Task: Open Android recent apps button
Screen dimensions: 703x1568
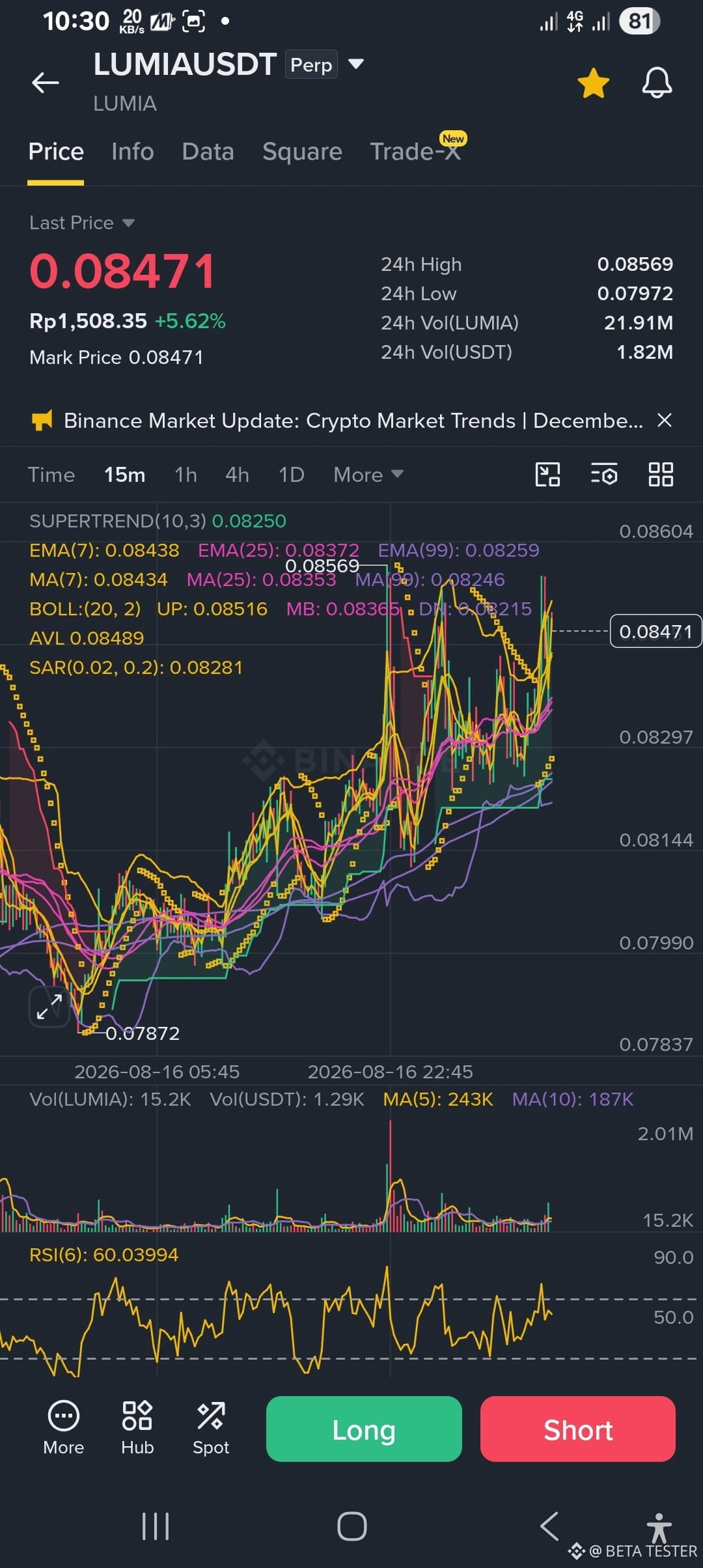Action: [x=156, y=1526]
